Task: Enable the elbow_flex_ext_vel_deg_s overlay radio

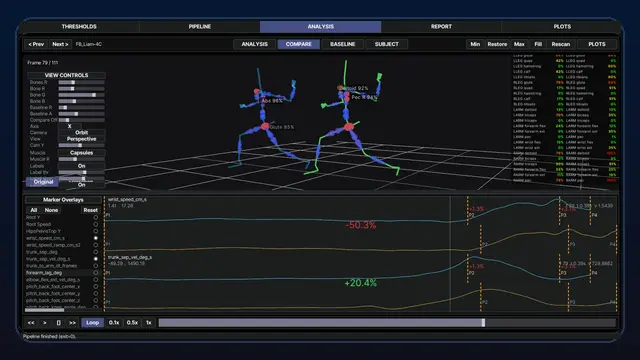Action: [x=96, y=280]
